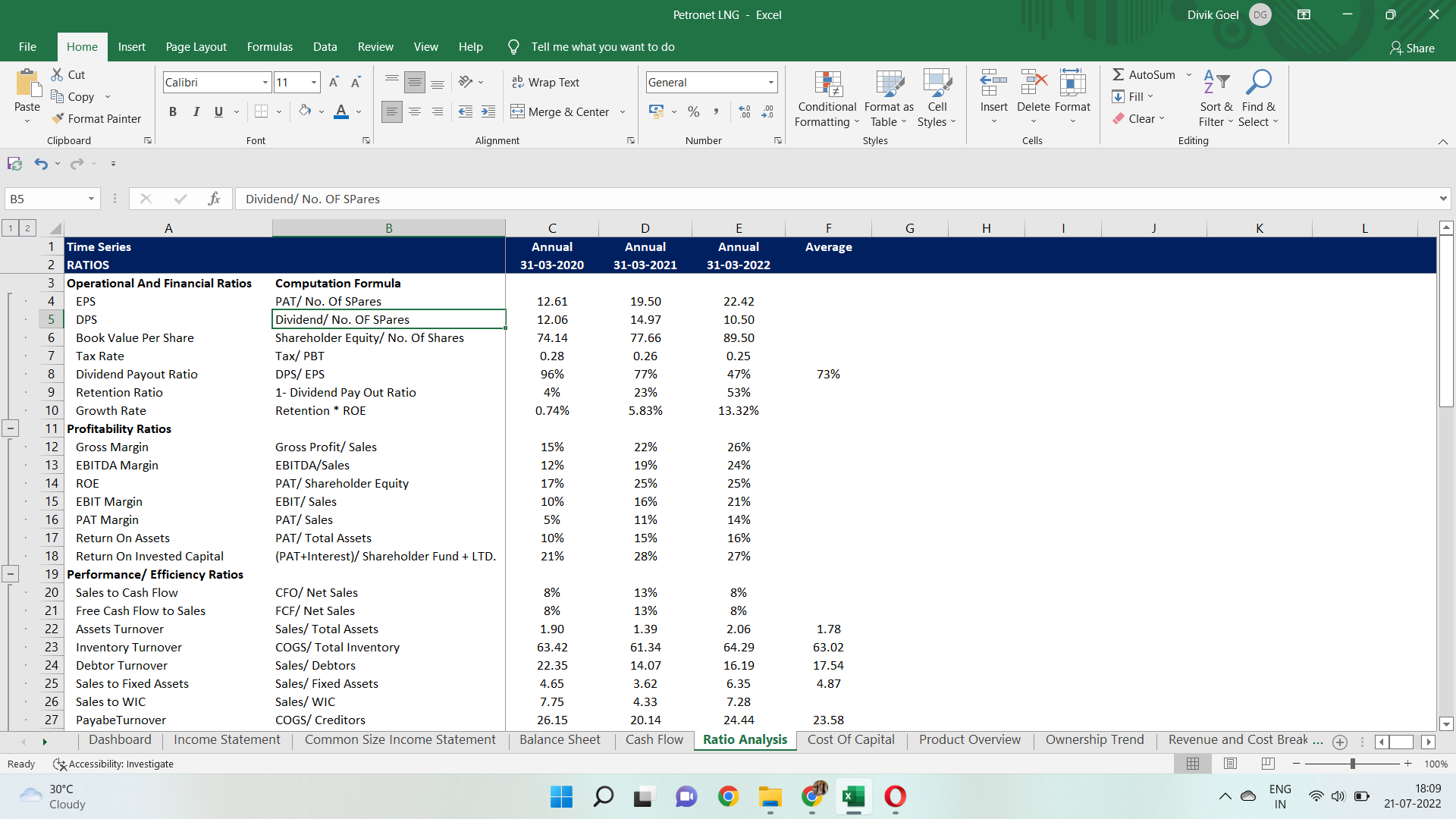
Task: Add a new sheet with plus button
Action: point(1340,742)
